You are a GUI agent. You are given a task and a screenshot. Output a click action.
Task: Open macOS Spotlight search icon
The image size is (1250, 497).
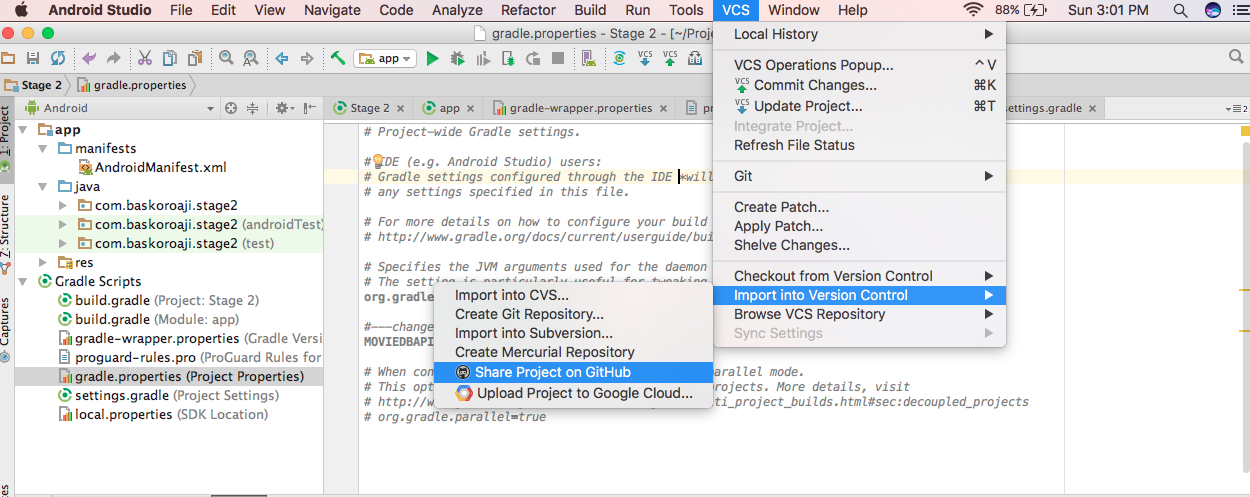[1180, 10]
